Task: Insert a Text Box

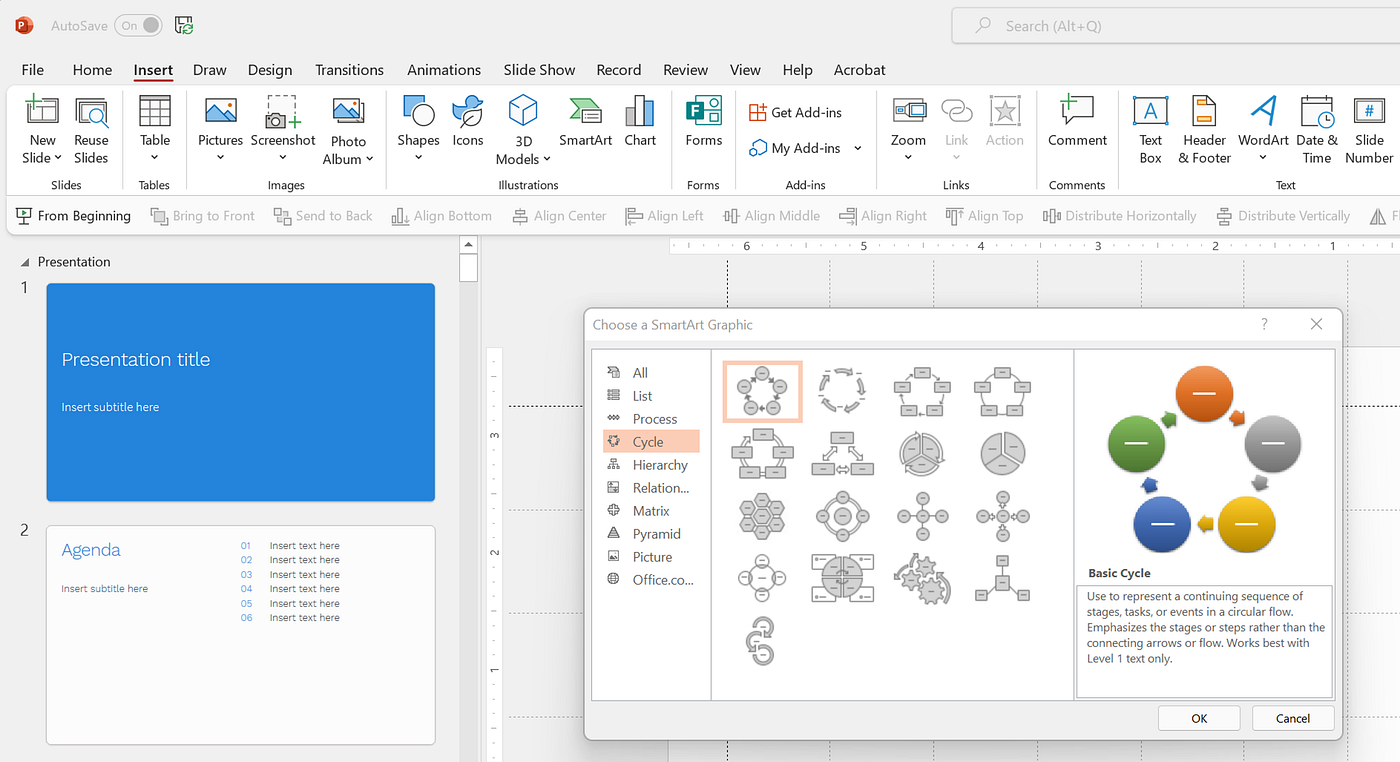Action: click(x=1150, y=131)
